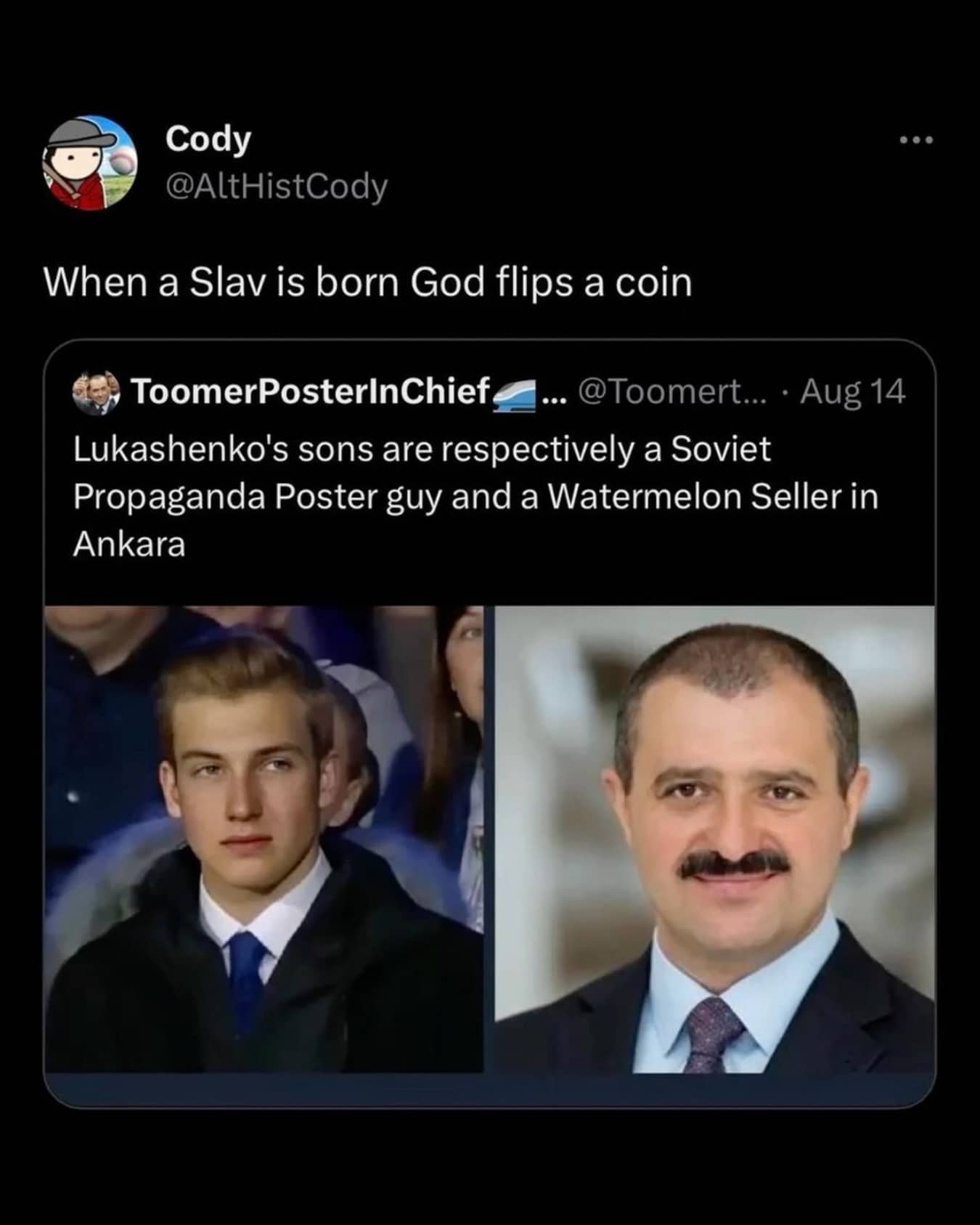Click the bullet train emoji beside the name
The height and width of the screenshot is (1225, 980).
point(516,396)
